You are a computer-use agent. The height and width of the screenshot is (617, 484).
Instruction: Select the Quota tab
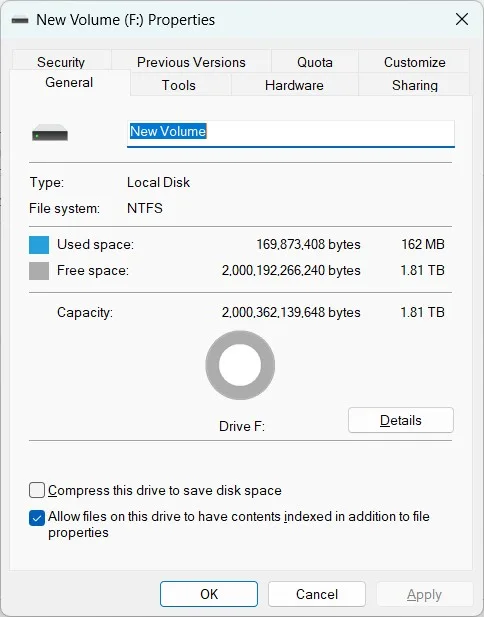coord(315,62)
